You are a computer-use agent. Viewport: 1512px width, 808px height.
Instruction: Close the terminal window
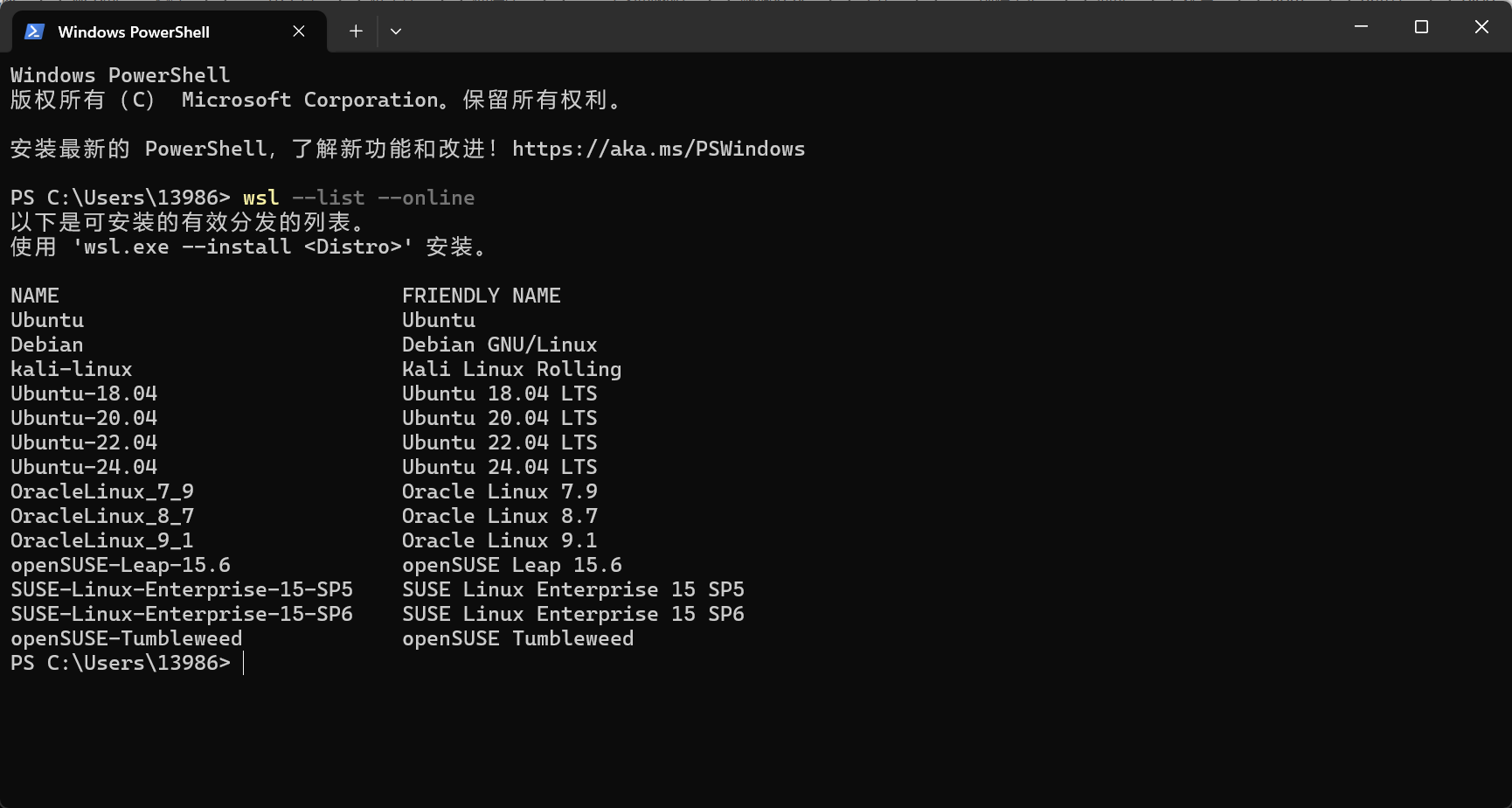pyautogui.click(x=1481, y=27)
